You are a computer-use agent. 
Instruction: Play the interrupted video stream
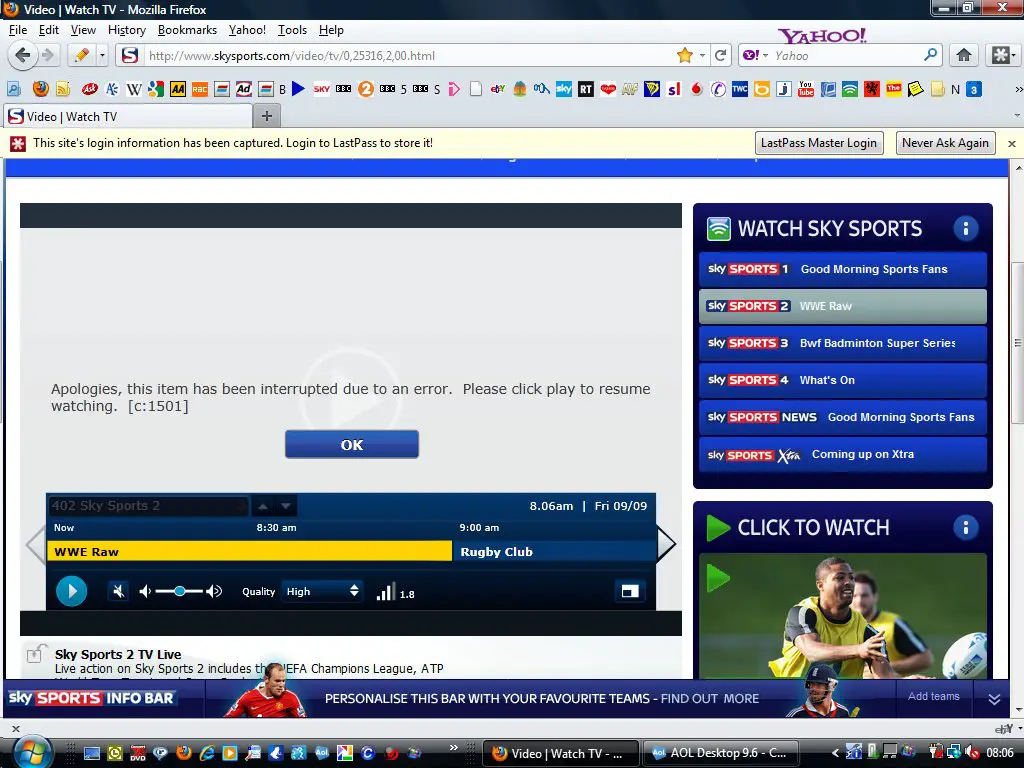click(x=72, y=592)
